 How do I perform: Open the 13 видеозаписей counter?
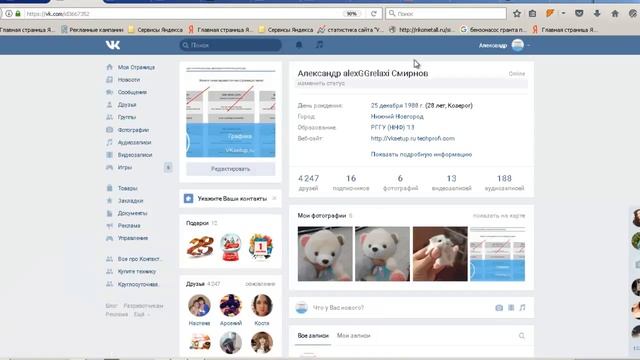pyautogui.click(x=451, y=182)
